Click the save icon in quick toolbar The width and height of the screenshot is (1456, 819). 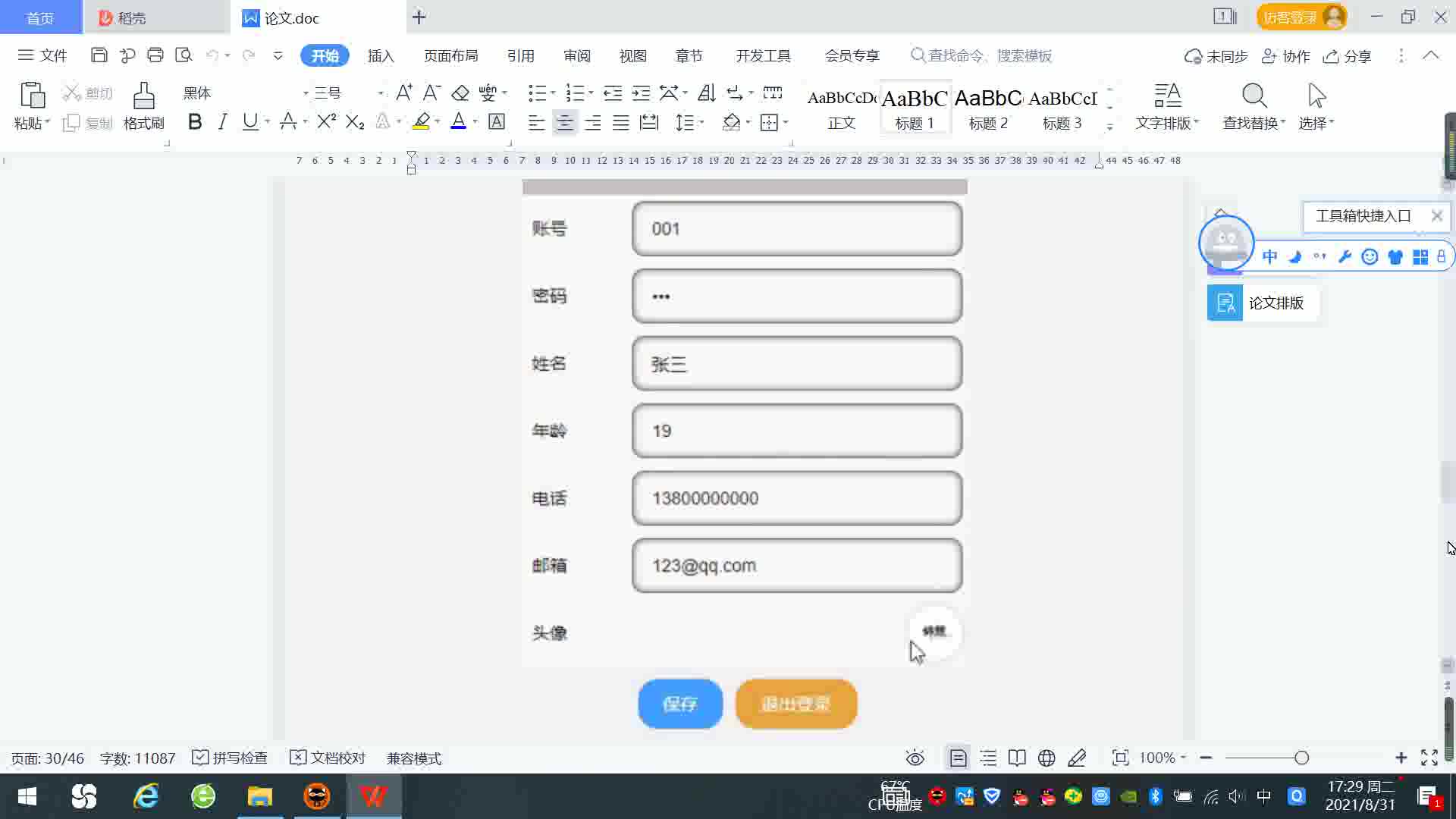(99, 55)
